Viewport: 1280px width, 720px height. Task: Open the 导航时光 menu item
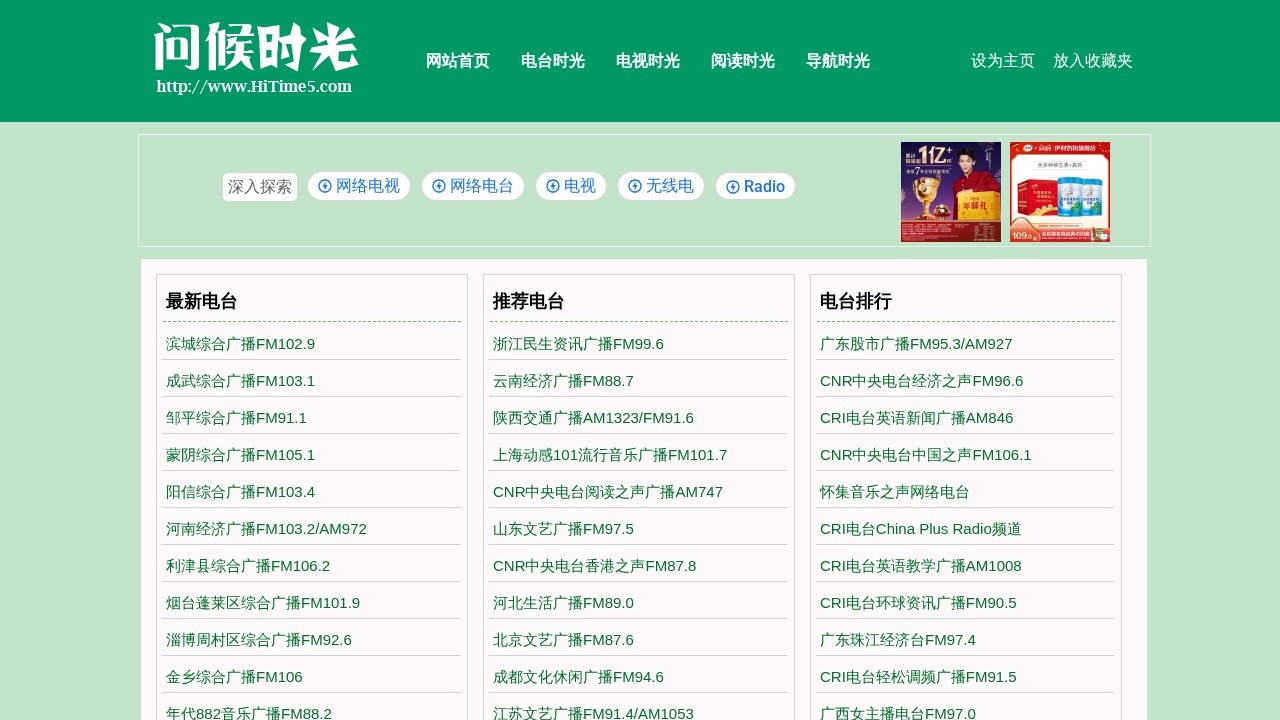click(x=837, y=61)
